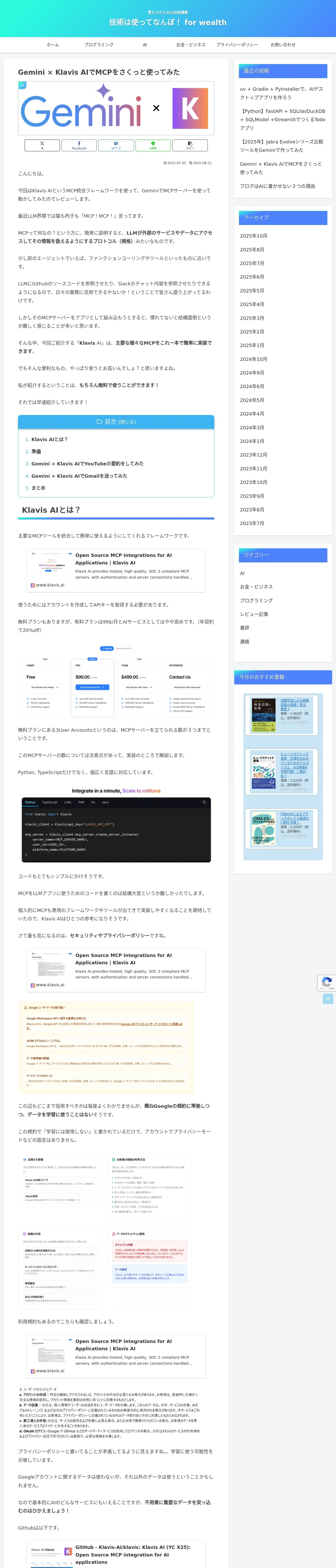Share the article via LINE
This screenshot has width=336, height=1568.
pos(153,146)
